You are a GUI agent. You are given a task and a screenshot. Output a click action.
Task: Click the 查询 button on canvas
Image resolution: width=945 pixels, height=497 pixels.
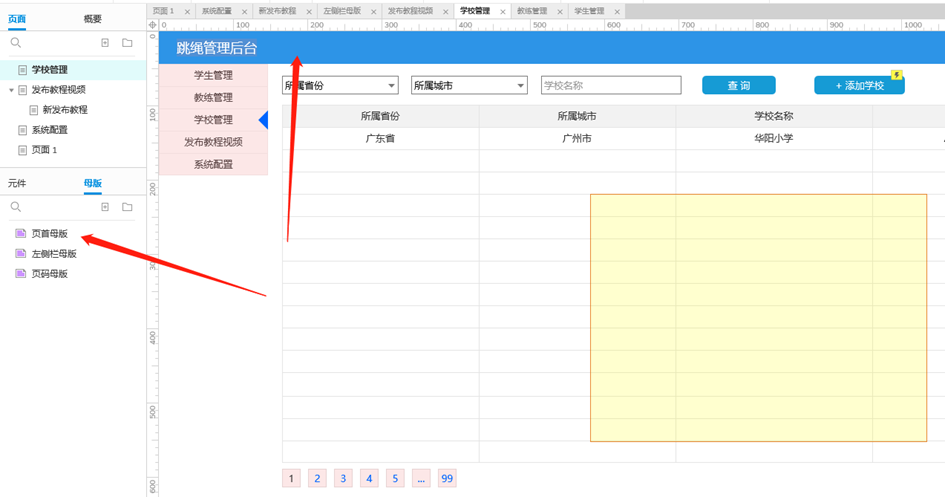738,86
